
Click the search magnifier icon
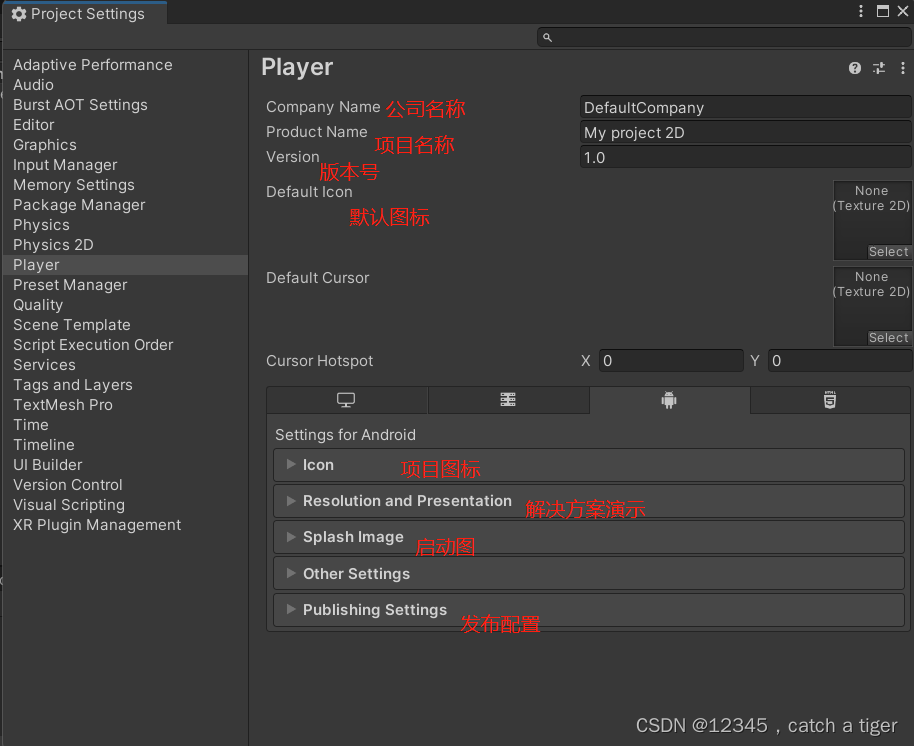547,37
